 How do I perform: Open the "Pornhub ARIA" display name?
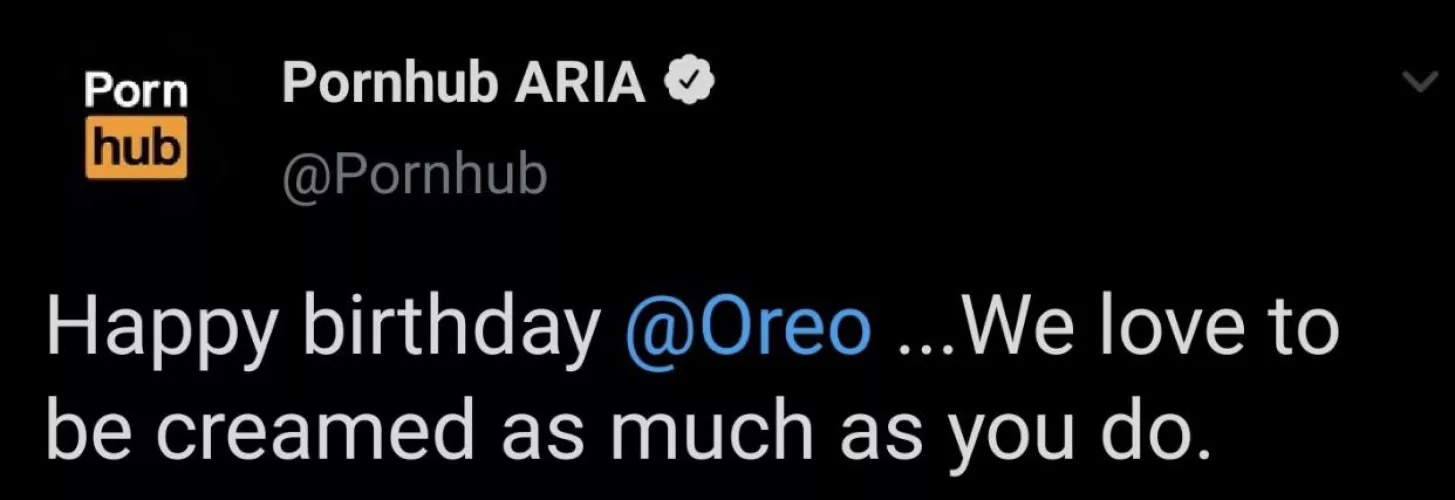(463, 85)
